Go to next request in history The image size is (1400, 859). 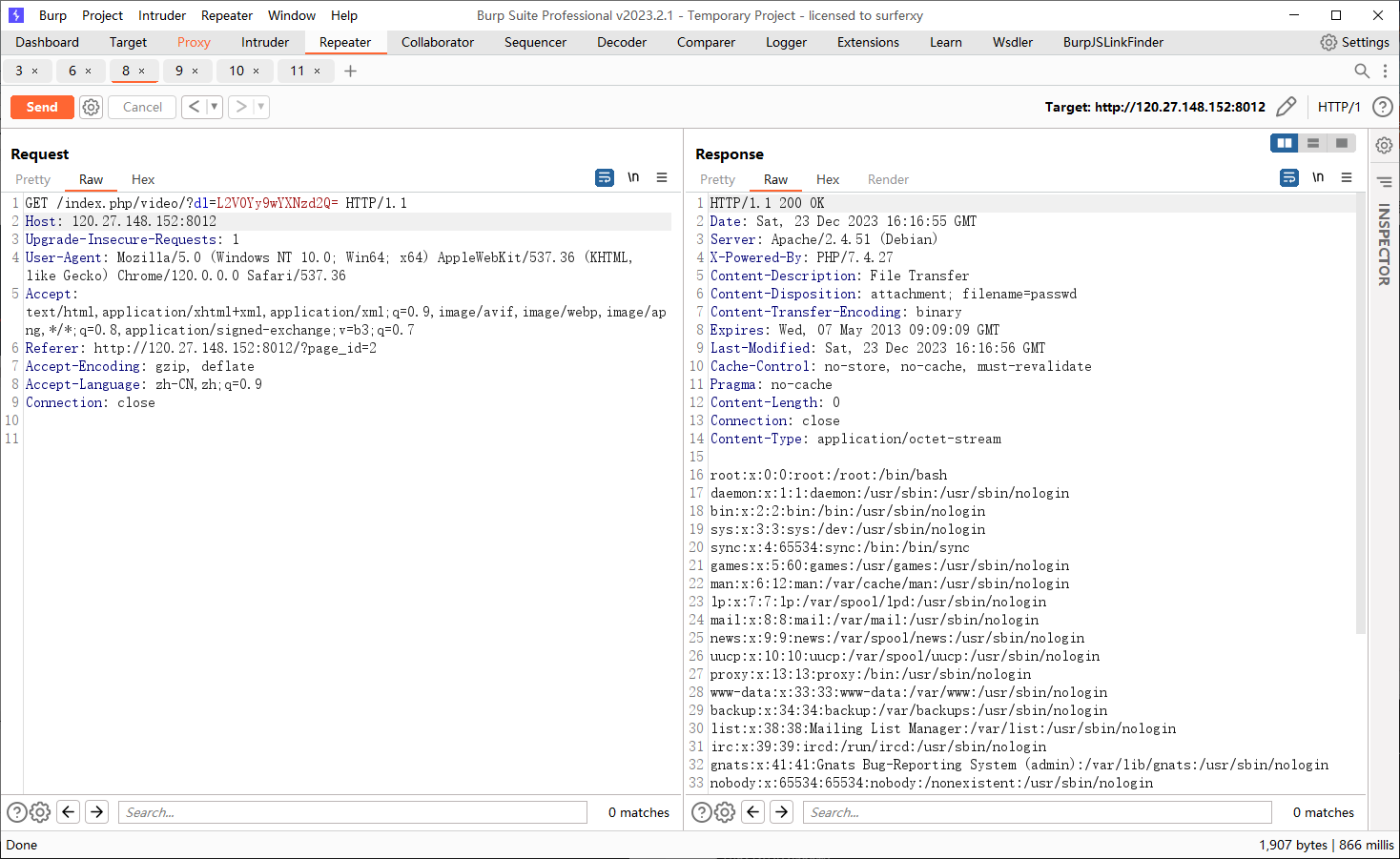pos(240,107)
